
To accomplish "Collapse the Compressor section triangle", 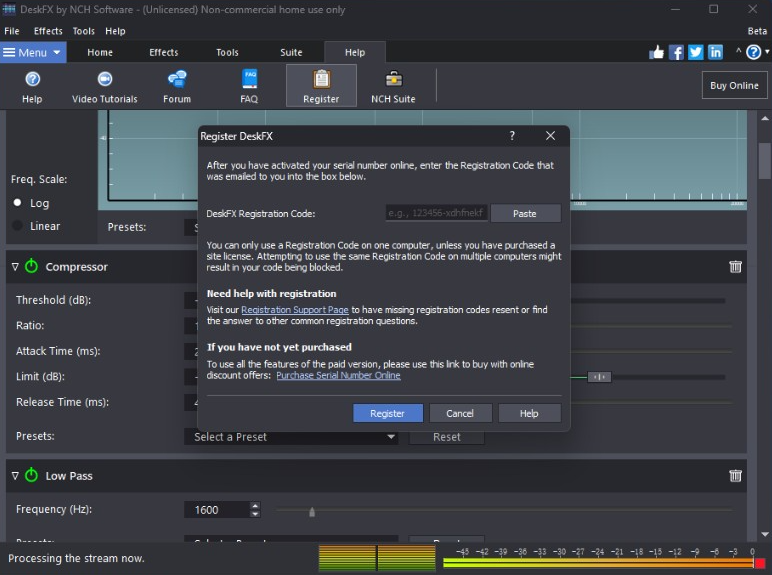I will point(15,267).
